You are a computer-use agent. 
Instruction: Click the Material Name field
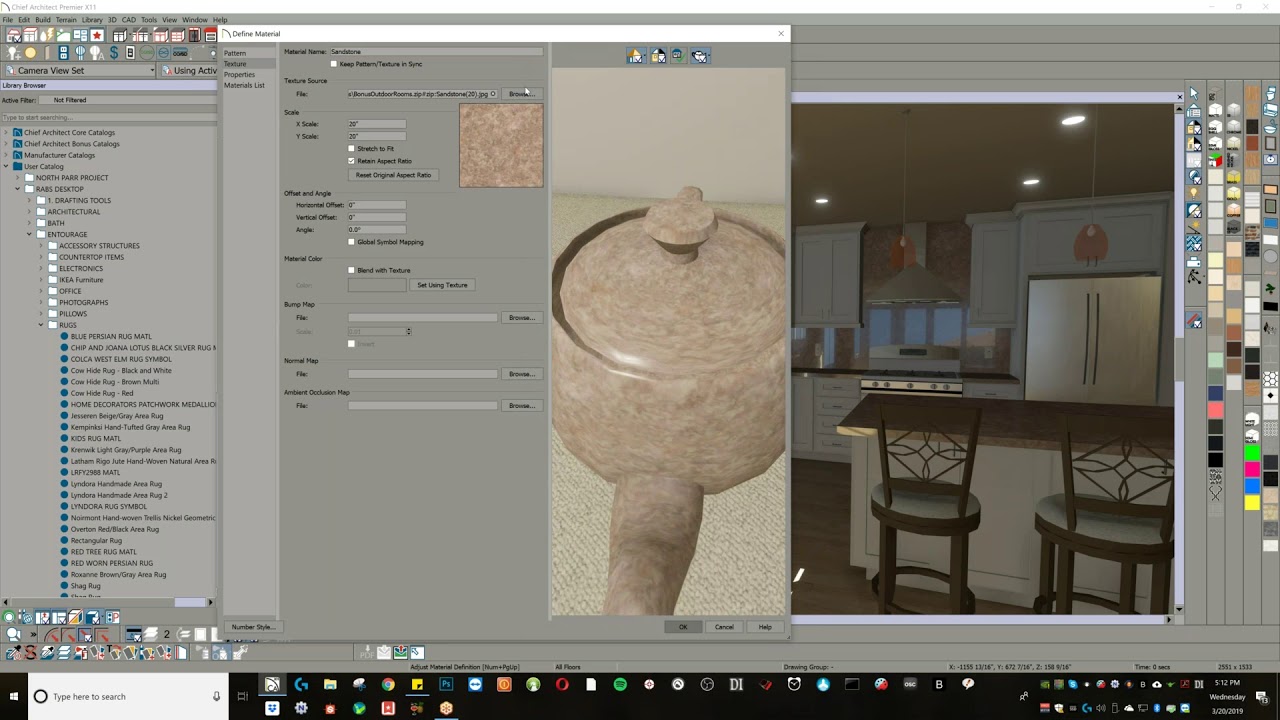(x=436, y=52)
